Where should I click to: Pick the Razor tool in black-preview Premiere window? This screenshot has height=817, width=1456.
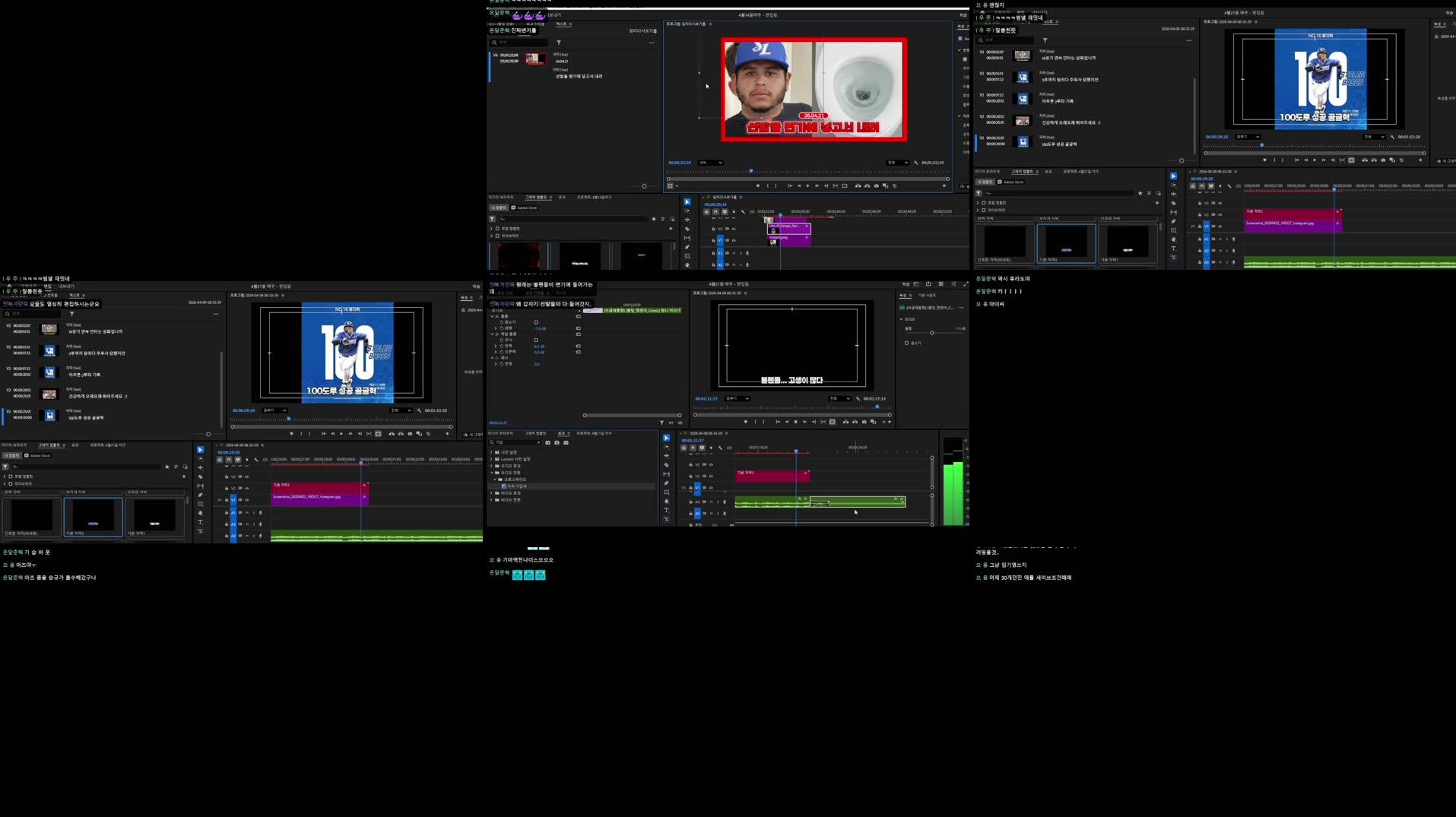pyautogui.click(x=667, y=465)
